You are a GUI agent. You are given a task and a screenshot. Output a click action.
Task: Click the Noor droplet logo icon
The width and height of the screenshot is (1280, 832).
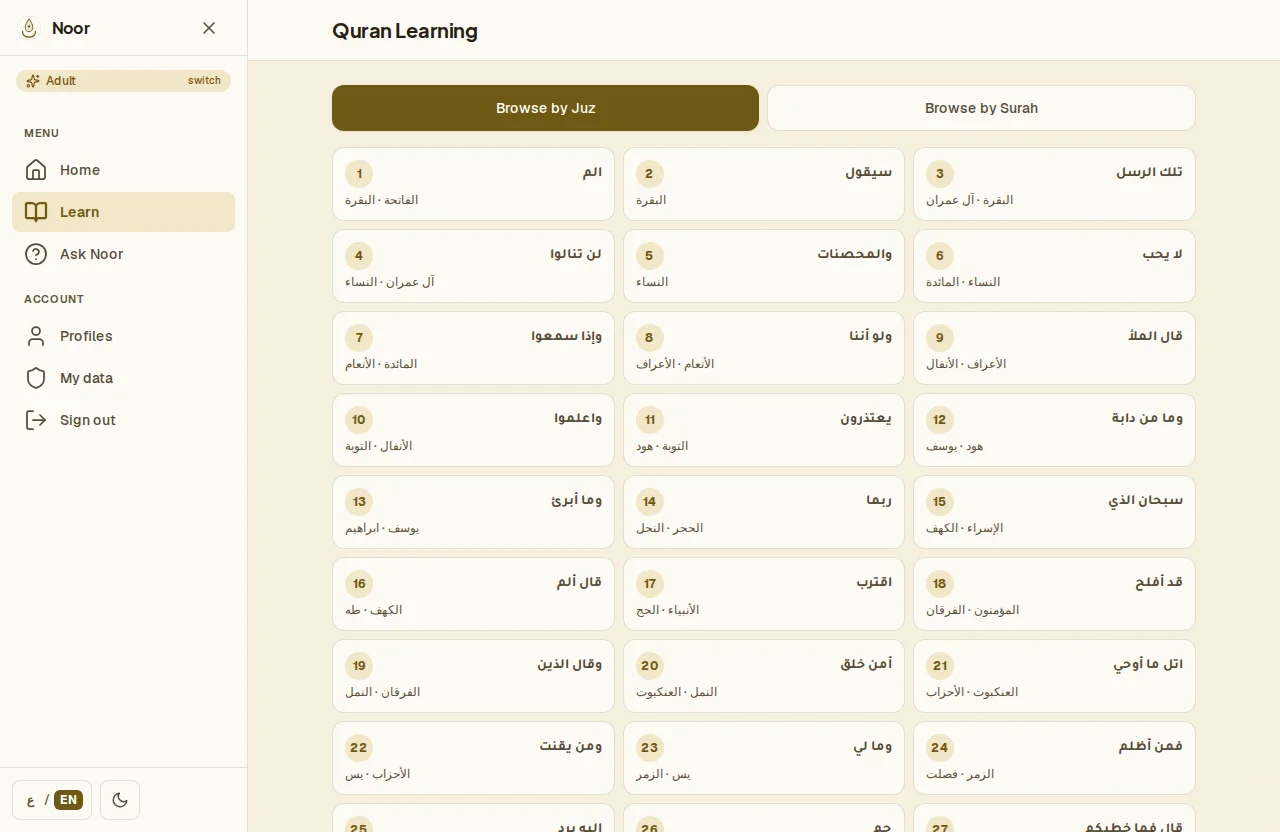(29, 28)
